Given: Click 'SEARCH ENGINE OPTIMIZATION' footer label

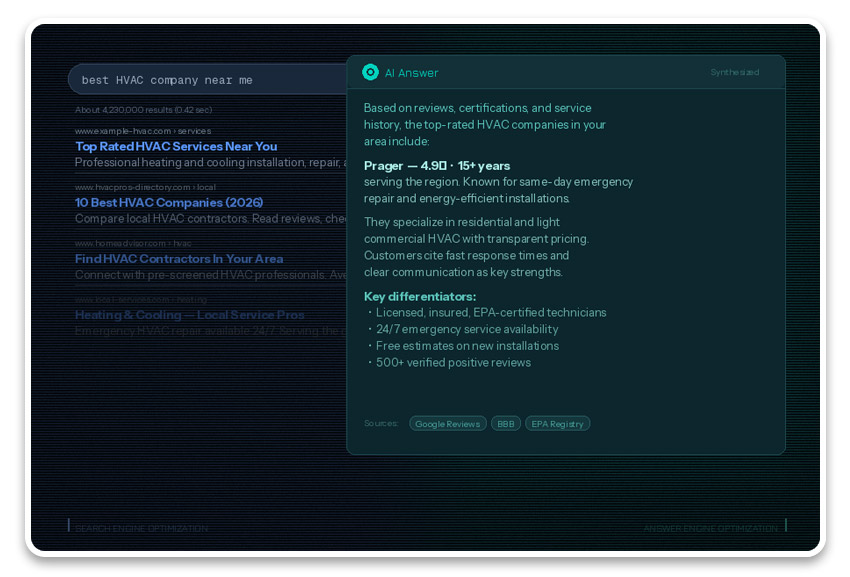Looking at the screenshot, I should (141, 528).
